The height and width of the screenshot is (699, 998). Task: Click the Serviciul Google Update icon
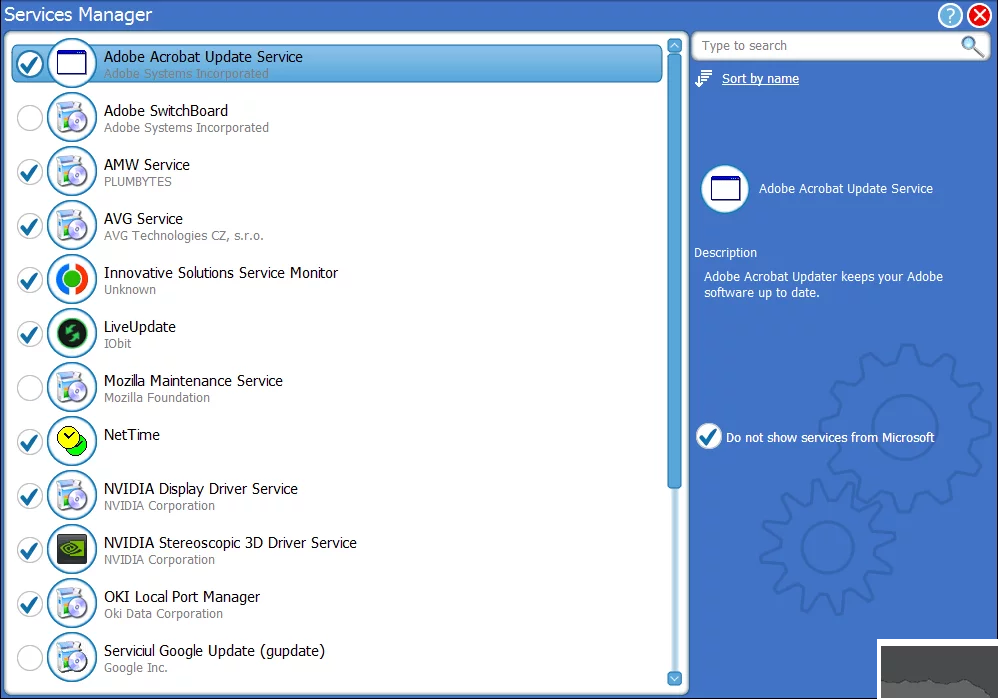click(x=71, y=658)
